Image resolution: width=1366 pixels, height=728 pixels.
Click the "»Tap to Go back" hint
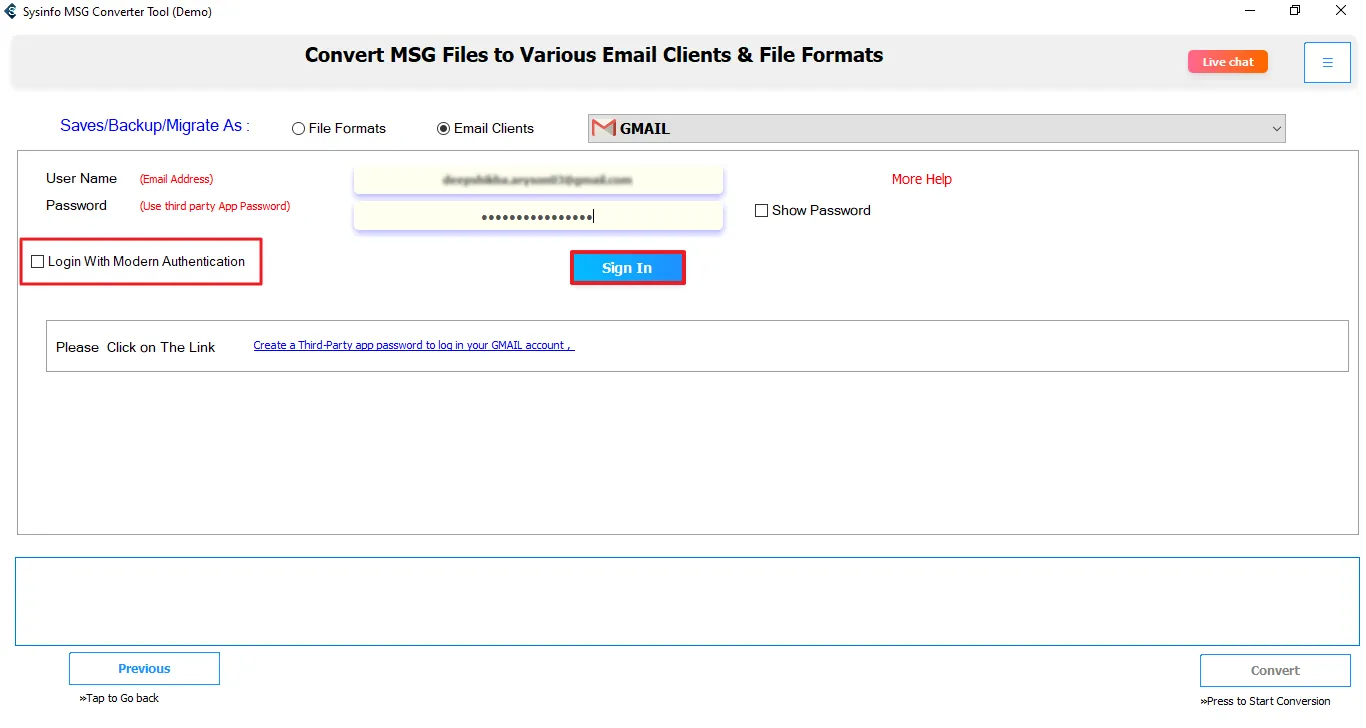point(119,698)
